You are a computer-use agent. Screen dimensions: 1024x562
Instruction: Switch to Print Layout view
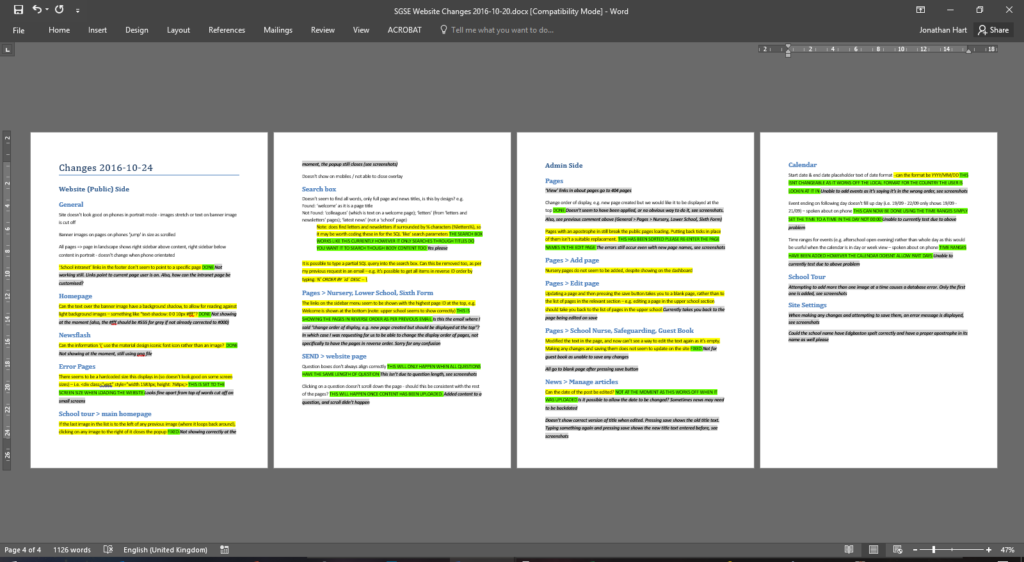coord(873,550)
